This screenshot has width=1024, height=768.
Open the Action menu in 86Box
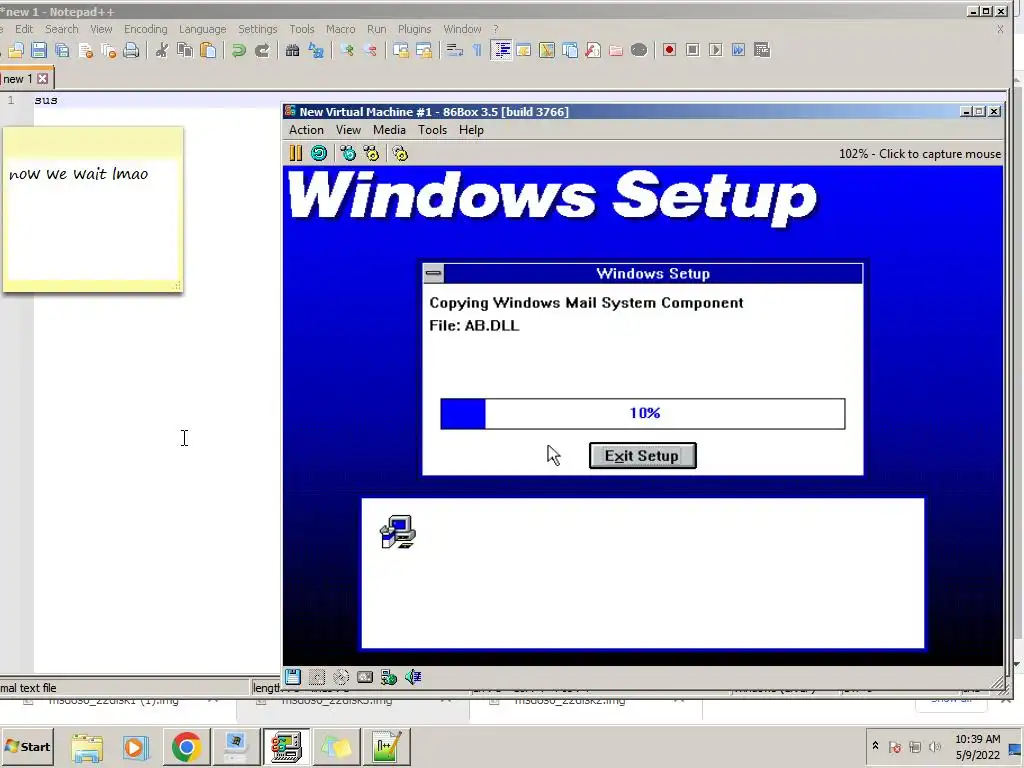(306, 130)
